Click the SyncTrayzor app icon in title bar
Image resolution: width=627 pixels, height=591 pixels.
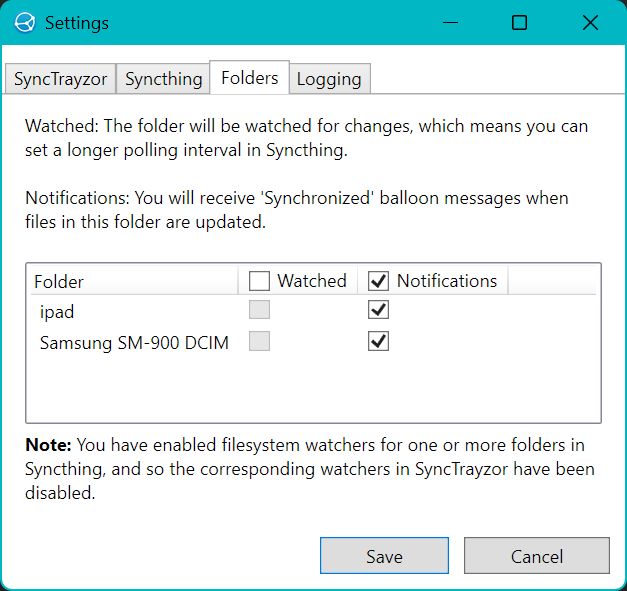click(25, 22)
